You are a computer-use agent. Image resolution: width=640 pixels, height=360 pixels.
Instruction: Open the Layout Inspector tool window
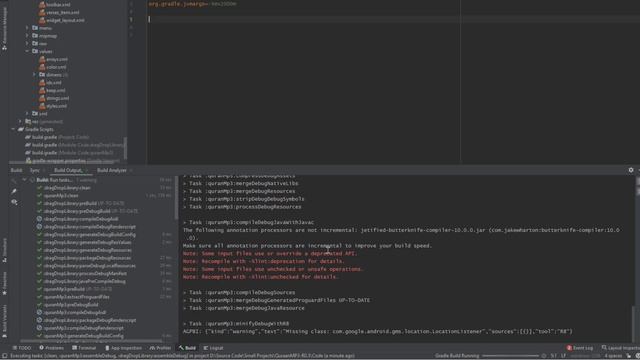620,348
